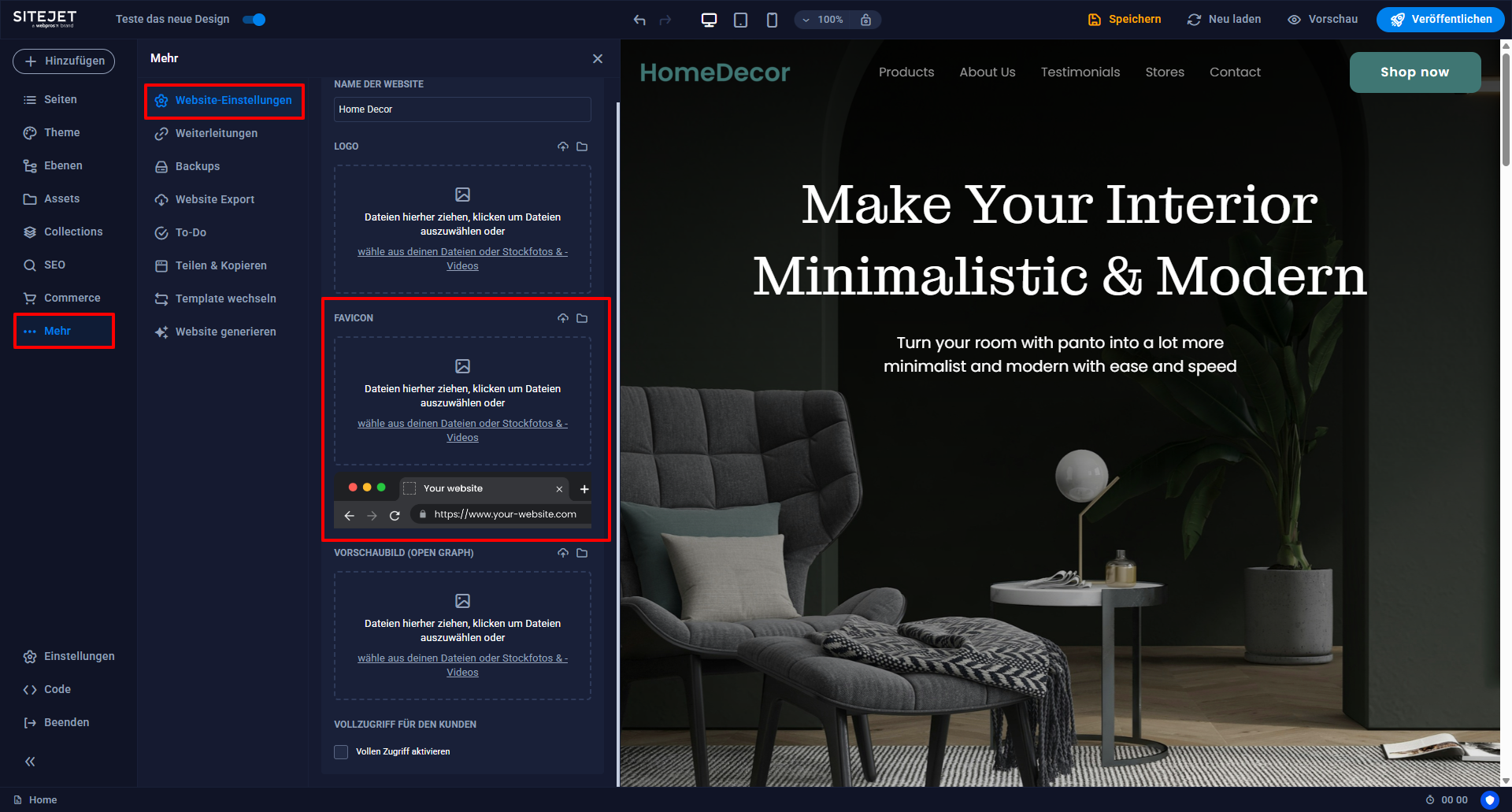Viewport: 1512px width, 812px height.
Task: Click the lock icon beside zoom
Action: tap(865, 20)
